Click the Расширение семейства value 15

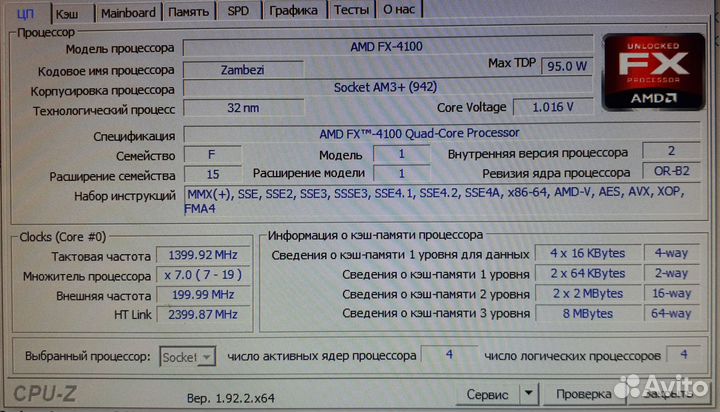click(x=212, y=174)
